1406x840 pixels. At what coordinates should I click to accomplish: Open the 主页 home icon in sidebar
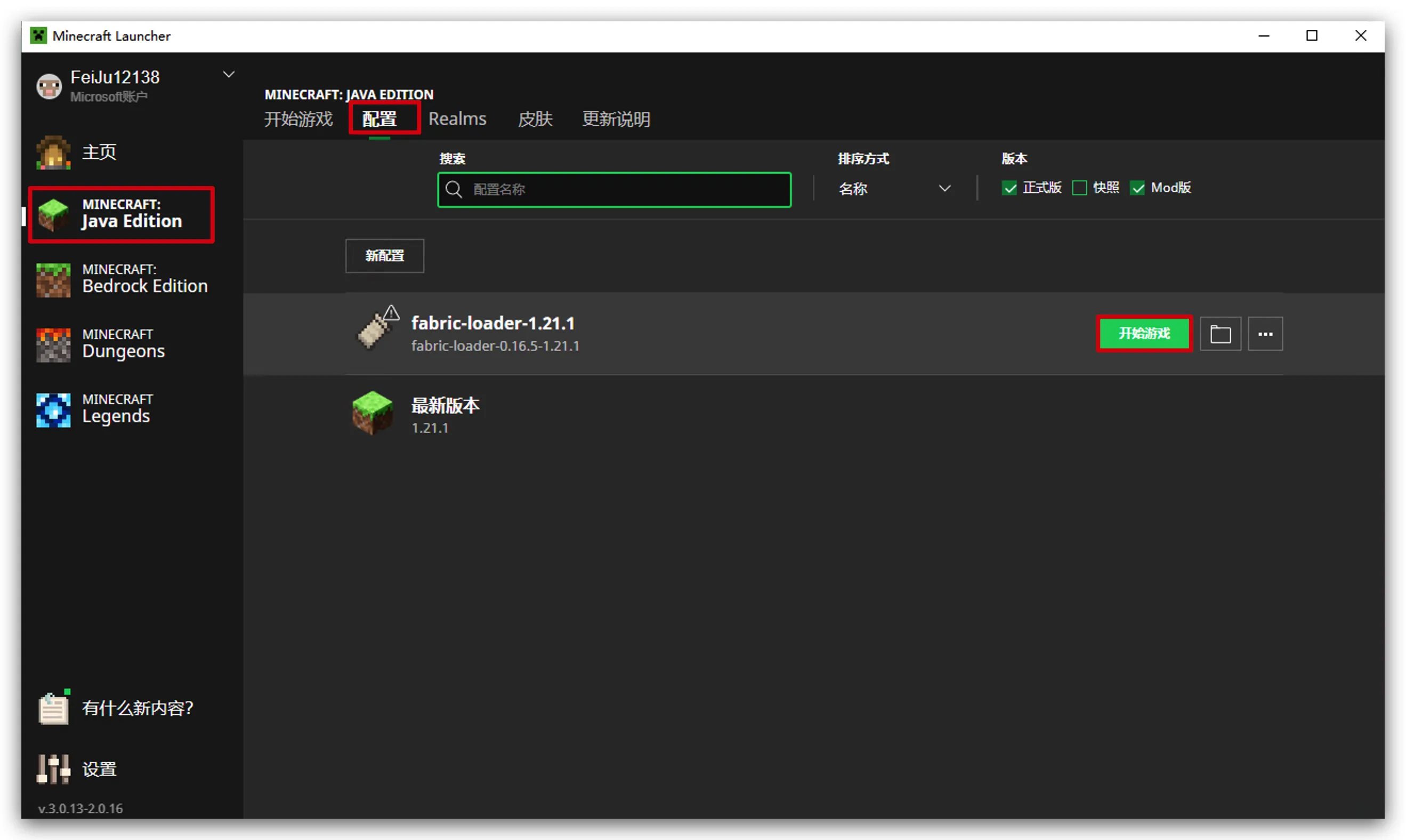point(53,152)
